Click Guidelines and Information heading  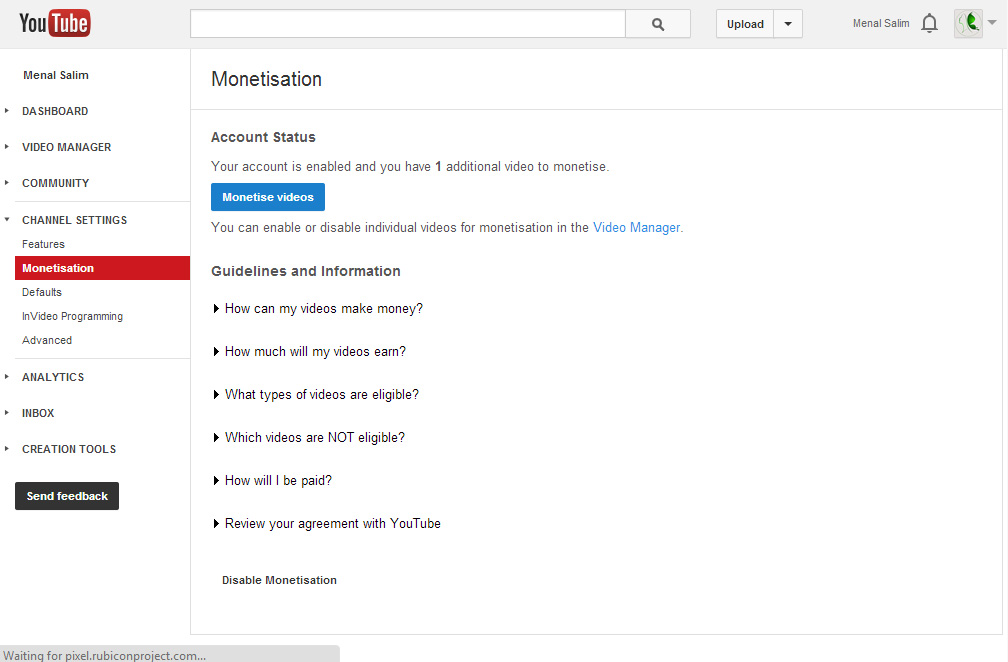pos(305,271)
